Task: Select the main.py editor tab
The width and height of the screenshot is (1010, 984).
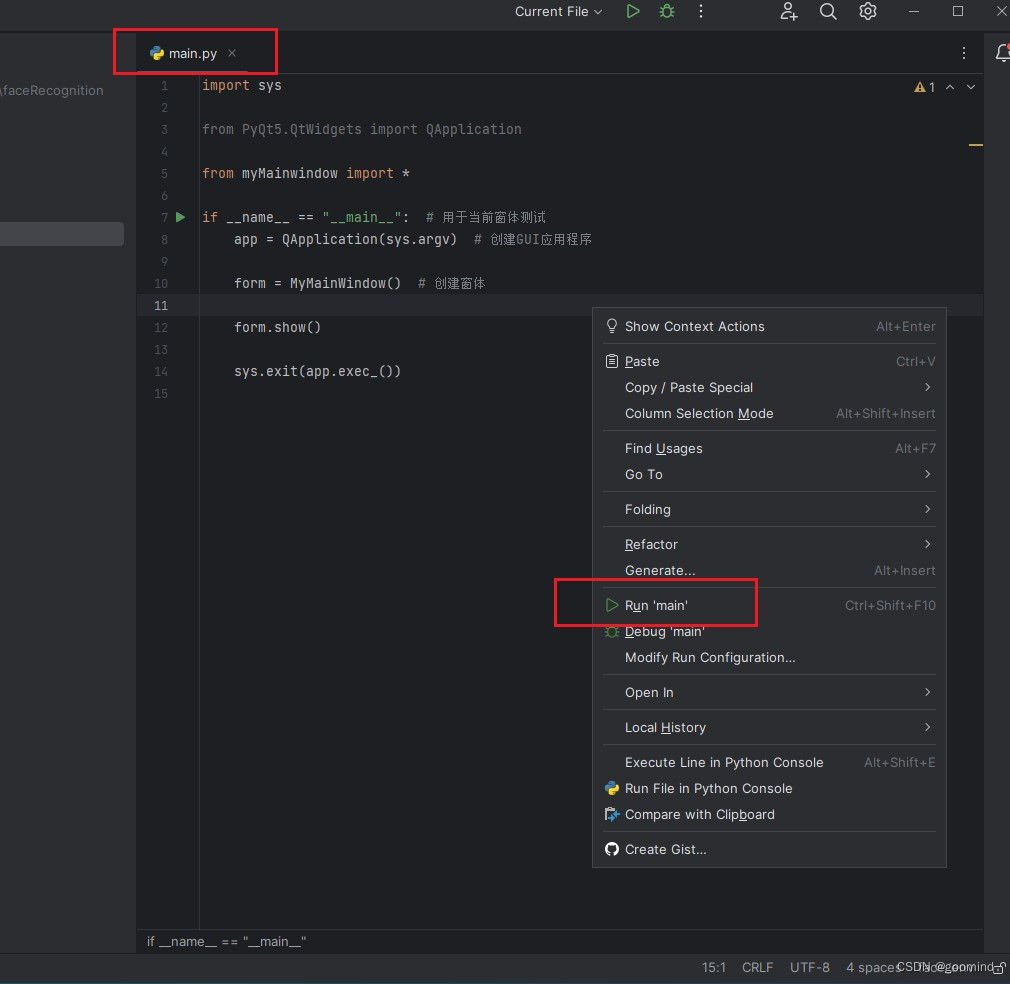Action: pos(193,53)
